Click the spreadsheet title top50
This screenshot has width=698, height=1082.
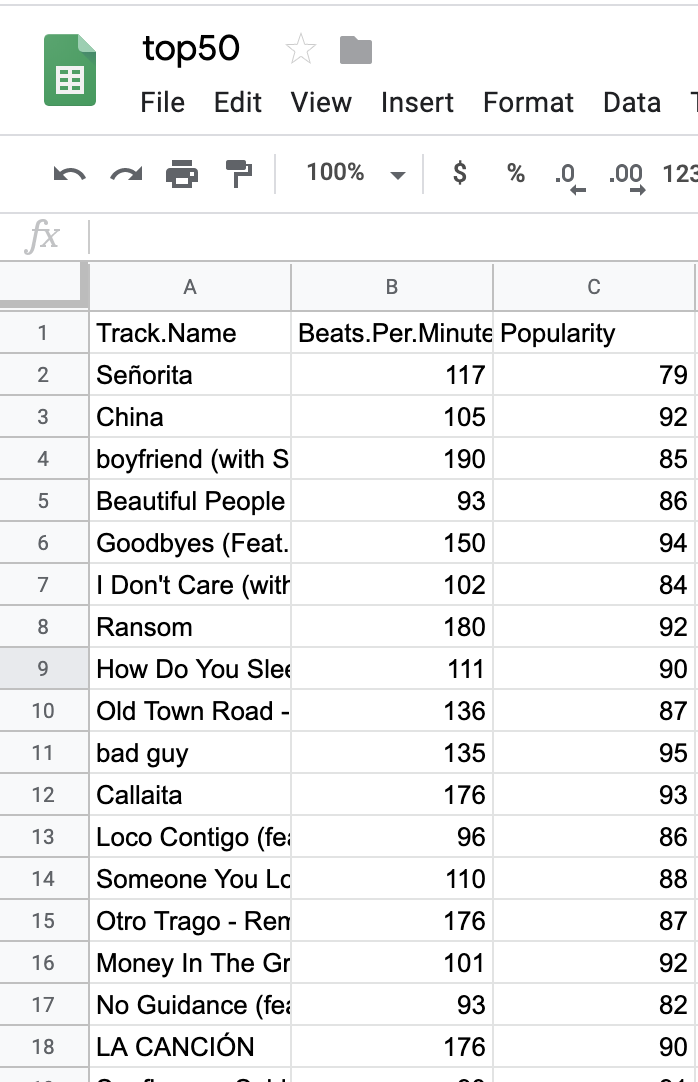click(x=191, y=48)
